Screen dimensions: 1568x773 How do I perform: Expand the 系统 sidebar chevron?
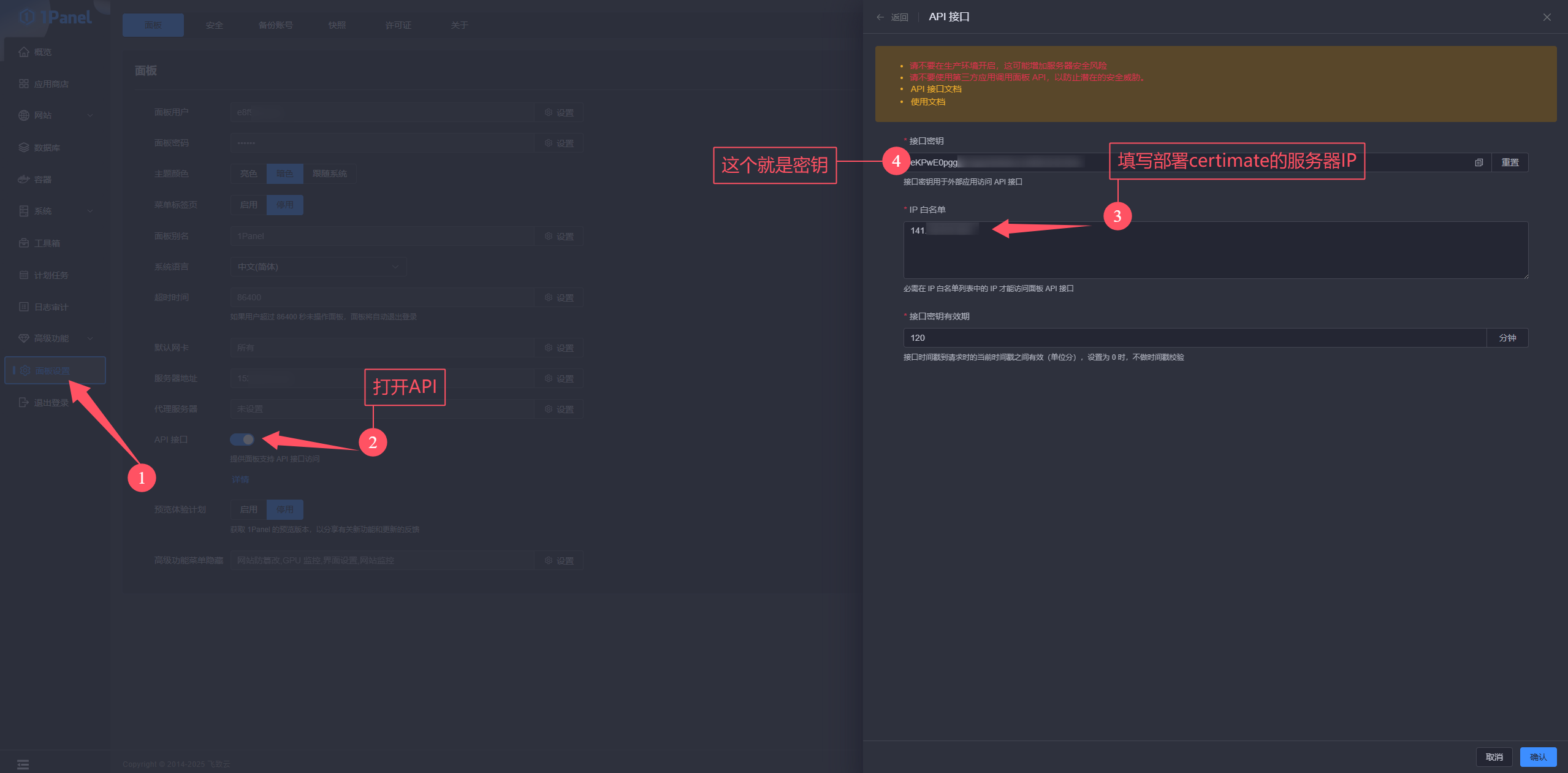(90, 211)
